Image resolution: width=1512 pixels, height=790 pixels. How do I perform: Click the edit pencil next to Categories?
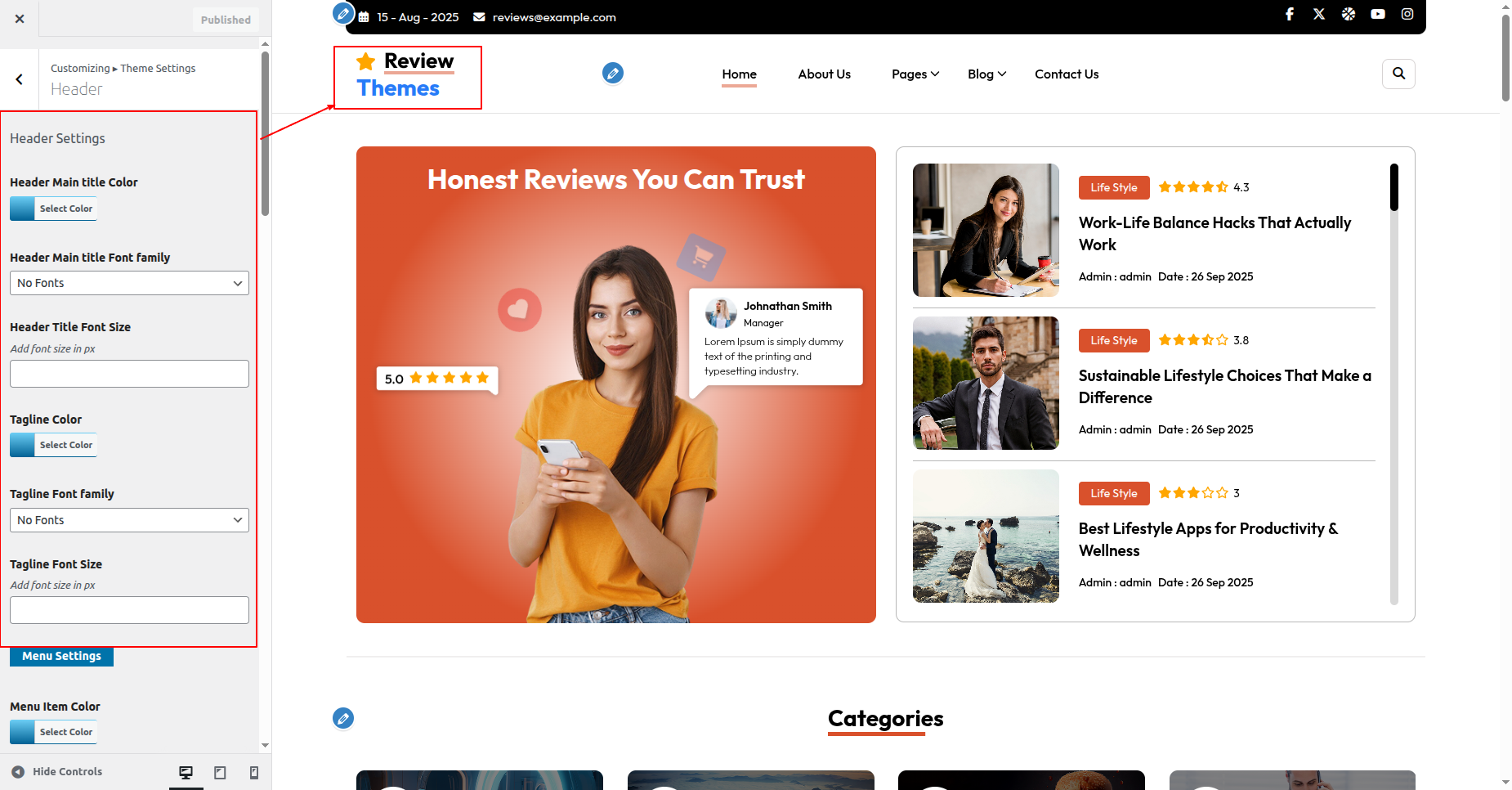pos(343,718)
